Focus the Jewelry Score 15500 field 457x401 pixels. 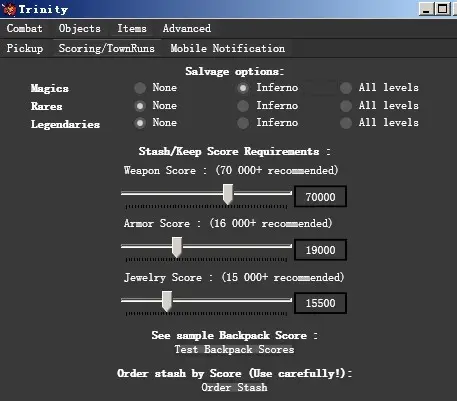pyautogui.click(x=321, y=303)
